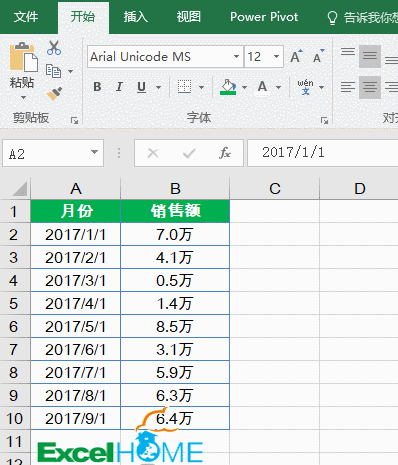
Task: Toggle left text alignment
Action: 348,87
